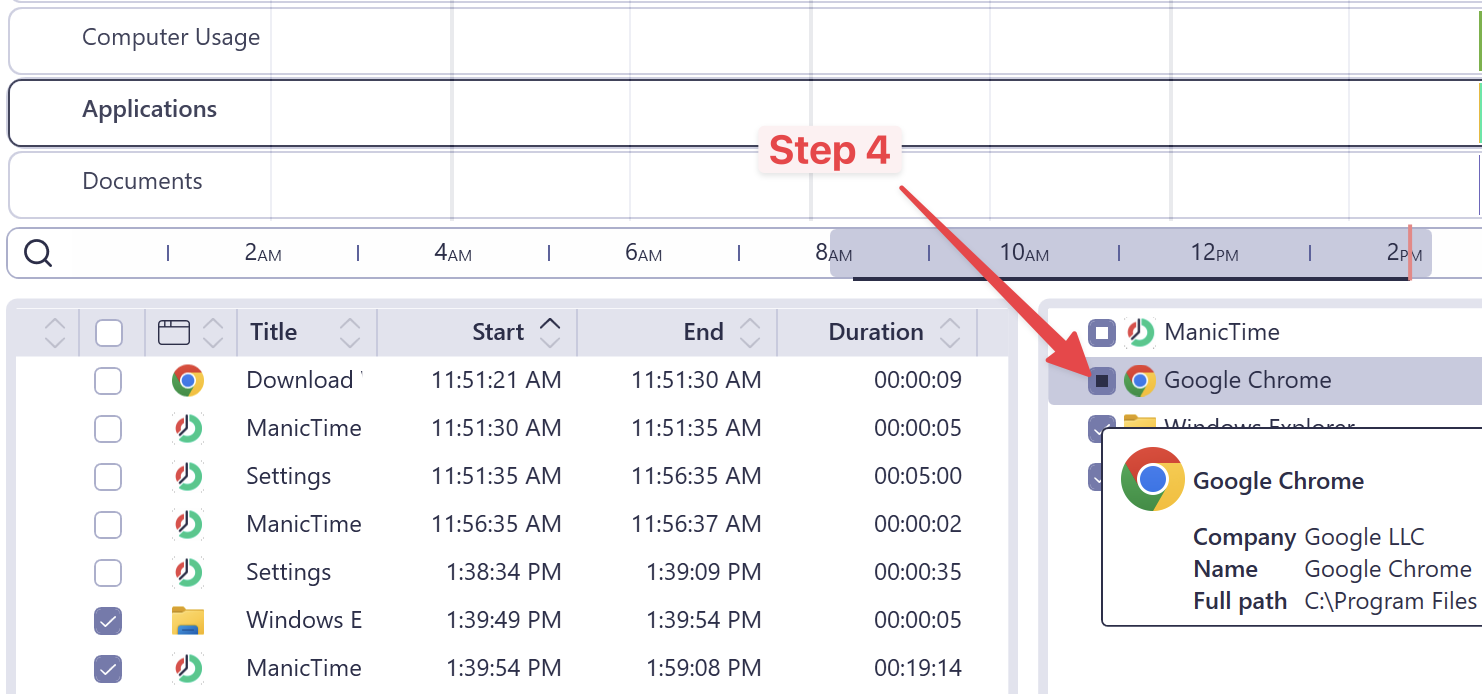The width and height of the screenshot is (1482, 694).
Task: Click the ManicTime icon on 11:51:30 AM row
Action: (x=188, y=428)
